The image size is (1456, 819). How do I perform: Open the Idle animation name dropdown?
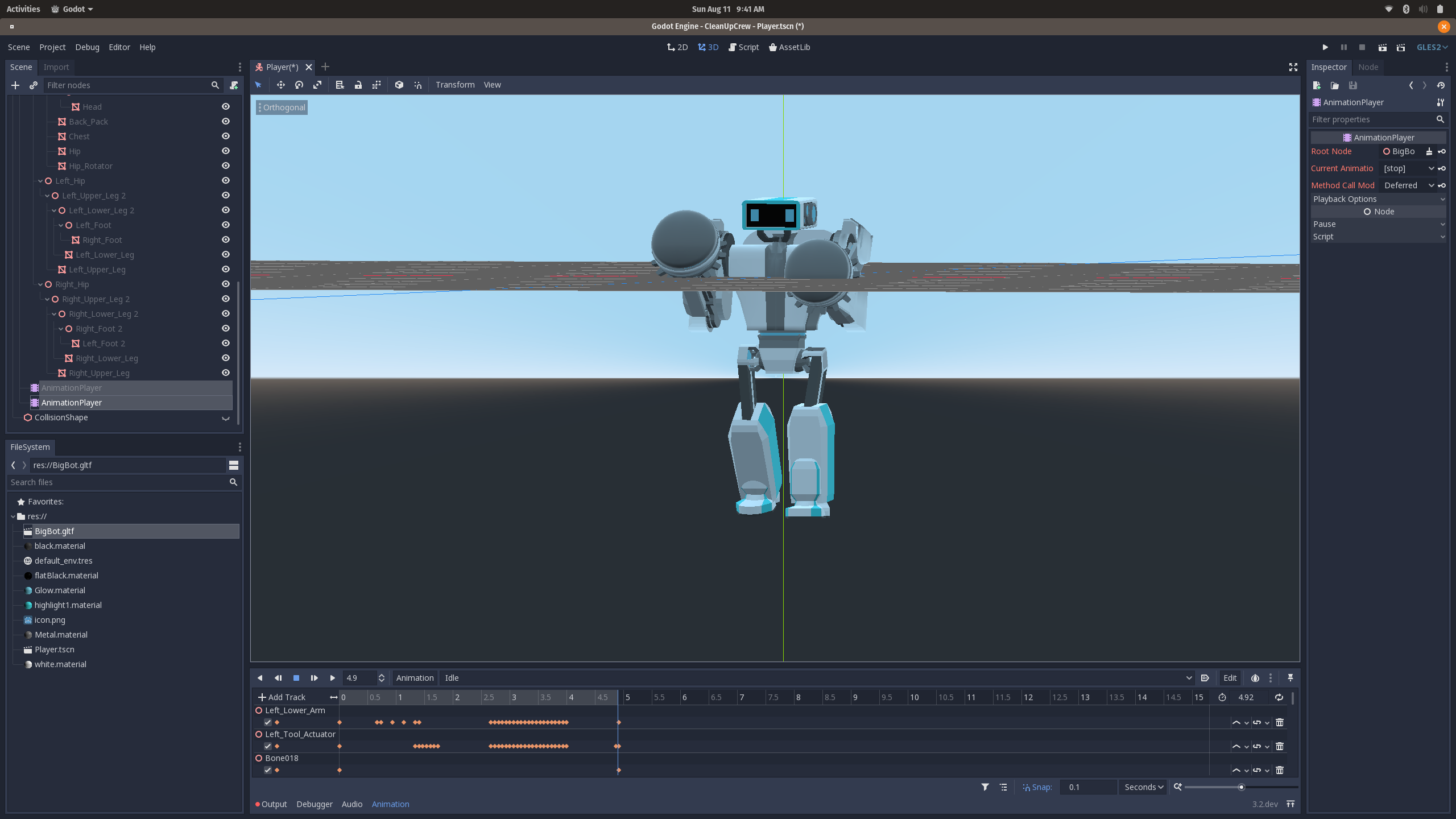[x=817, y=678]
